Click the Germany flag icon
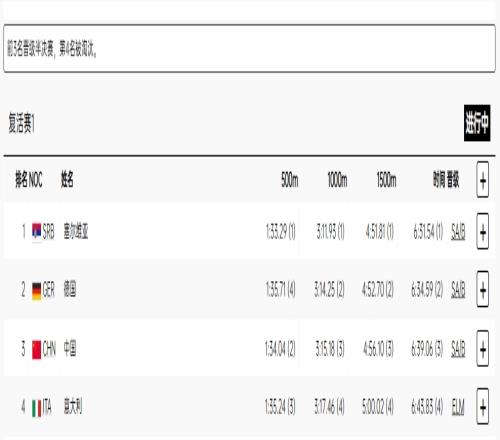 pyautogui.click(x=37, y=291)
